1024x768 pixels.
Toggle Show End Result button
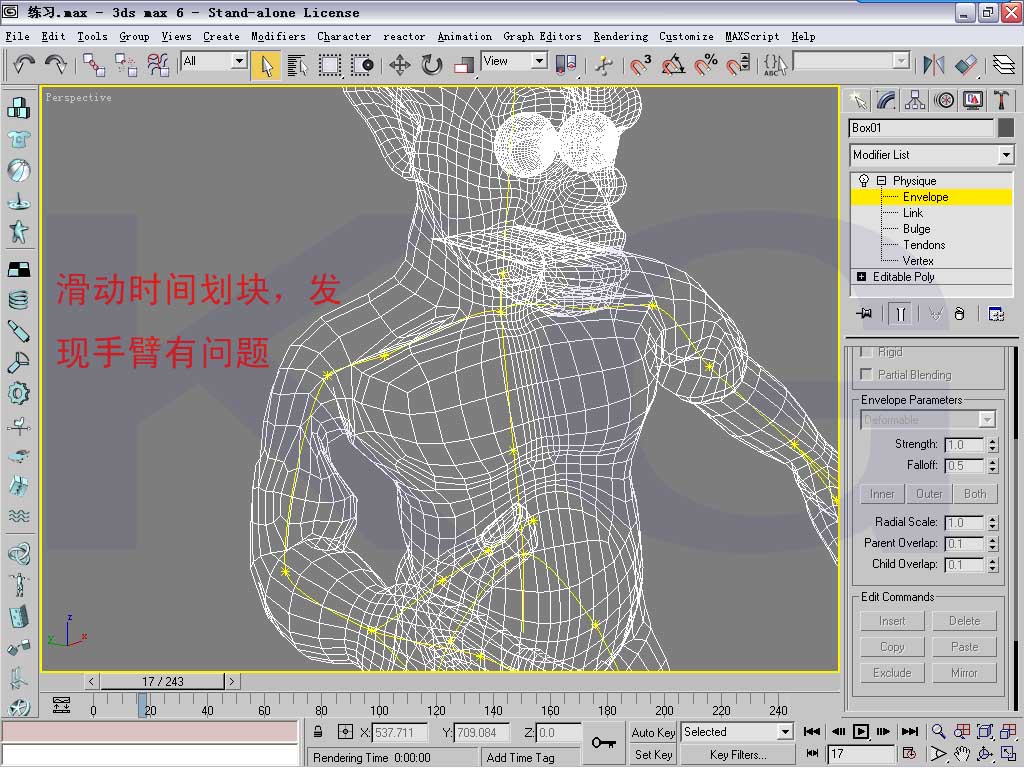[900, 313]
